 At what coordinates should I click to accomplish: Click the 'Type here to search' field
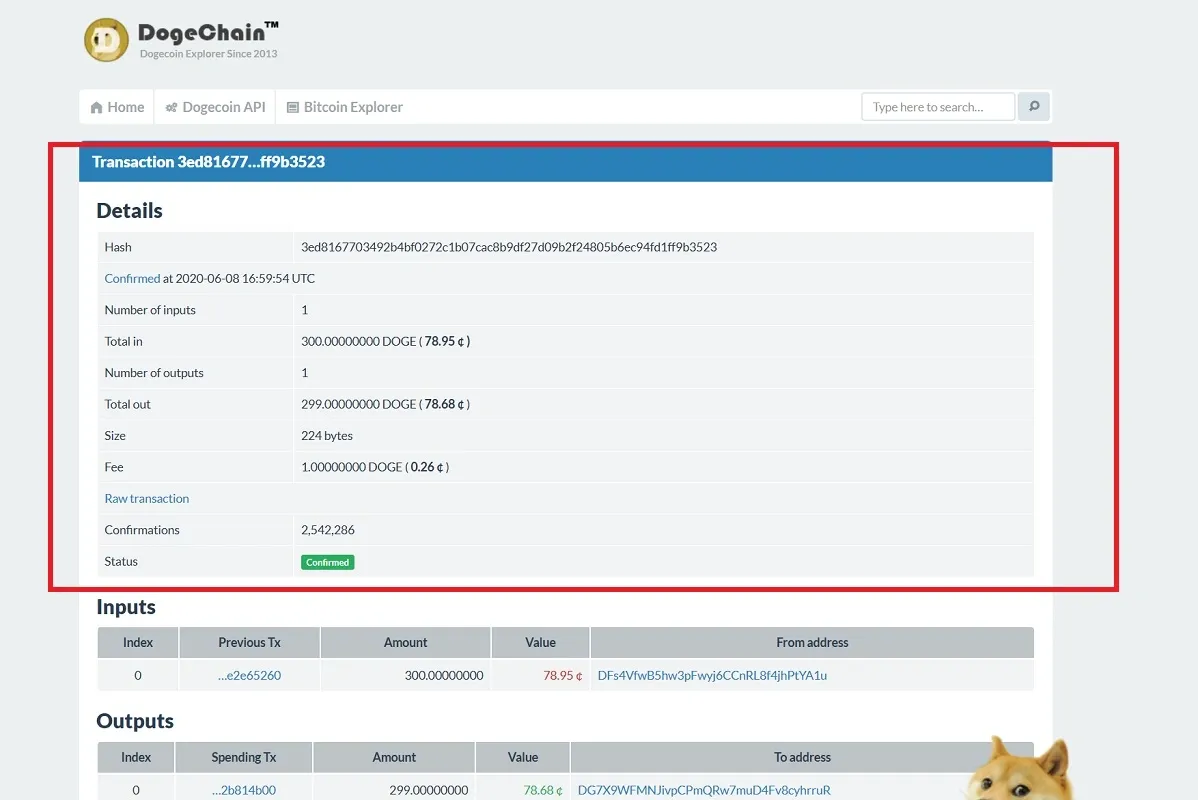click(x=938, y=107)
